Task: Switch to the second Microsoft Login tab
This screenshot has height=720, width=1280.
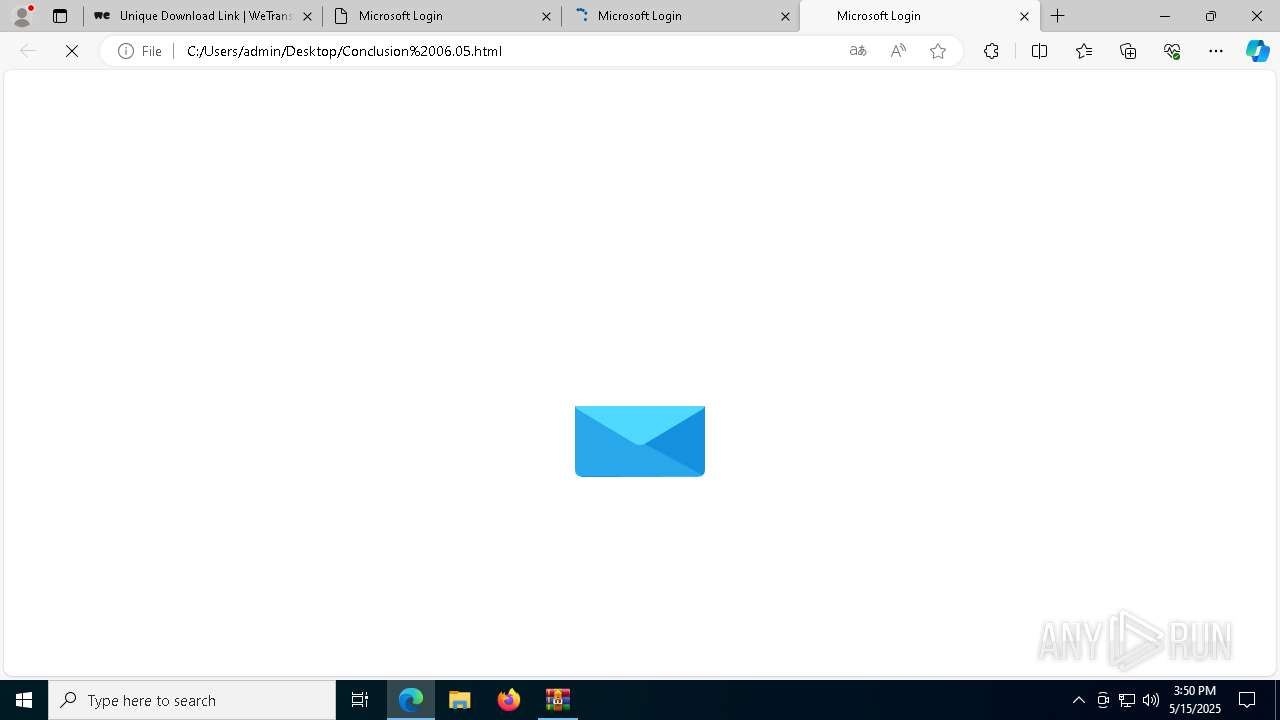Action: (441, 16)
